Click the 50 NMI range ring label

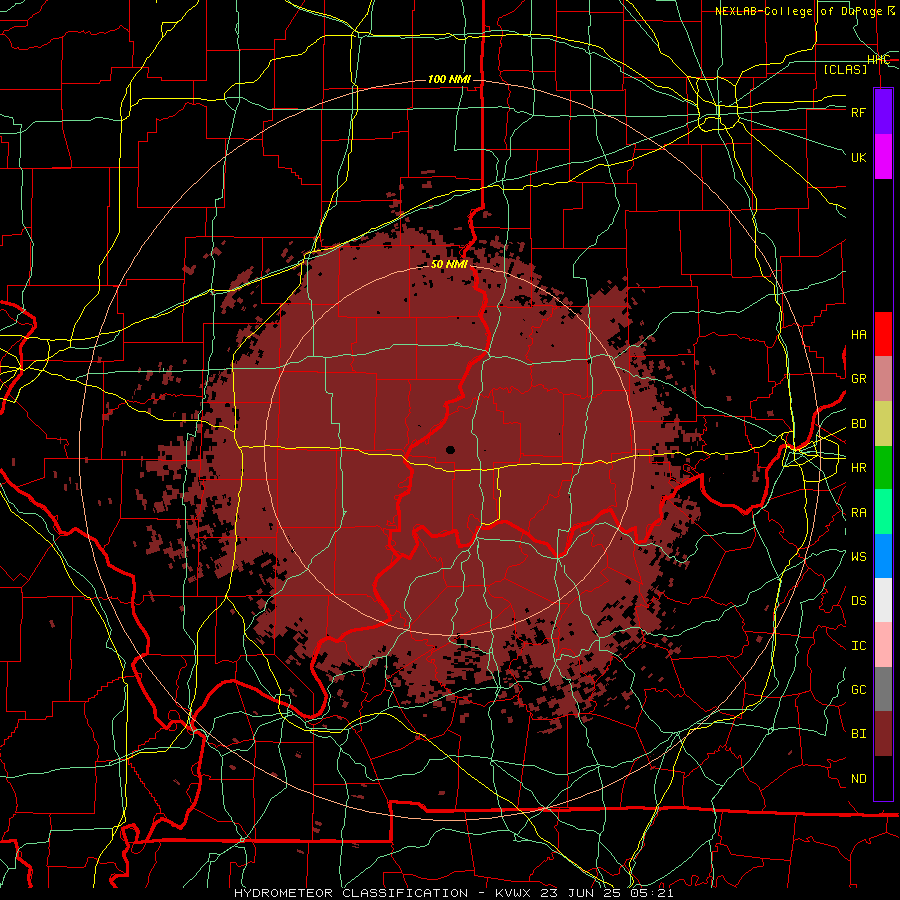click(x=449, y=264)
